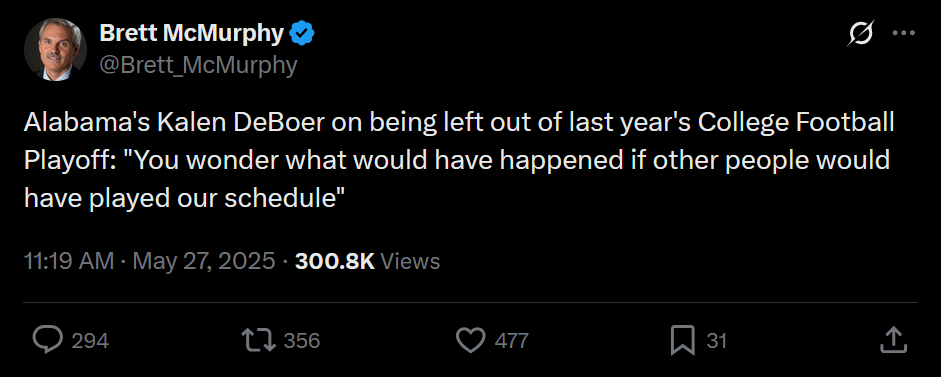
Task: Click the 294 replies count
Action: tap(90, 341)
